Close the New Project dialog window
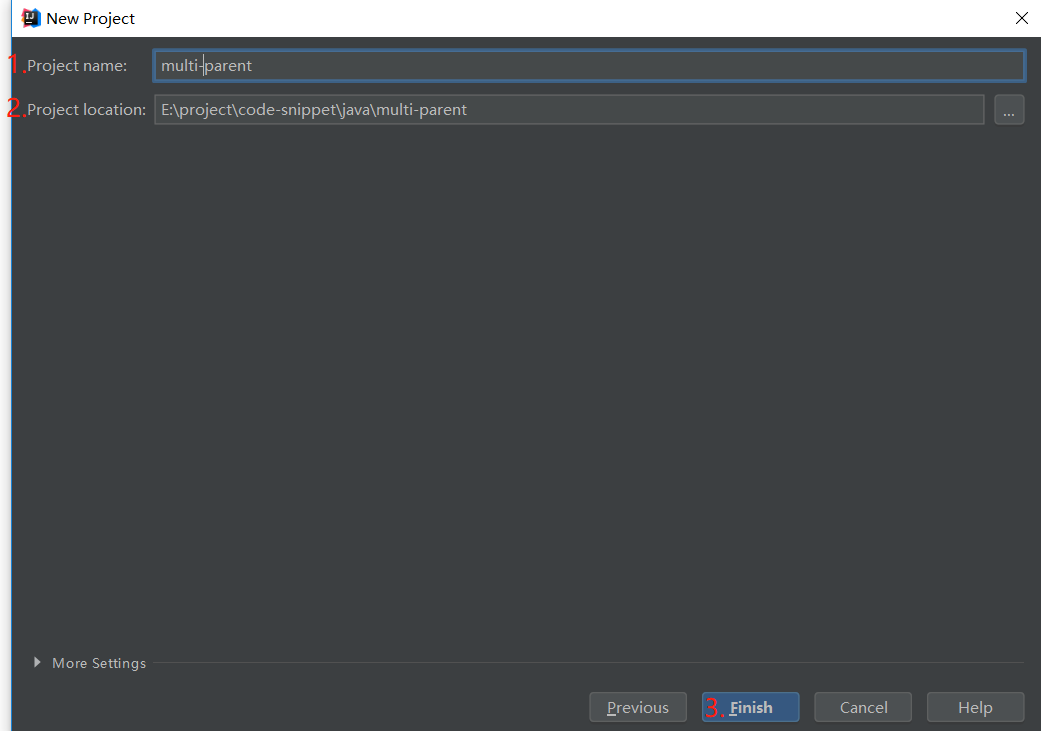The width and height of the screenshot is (1041, 731). pyautogui.click(x=1021, y=18)
